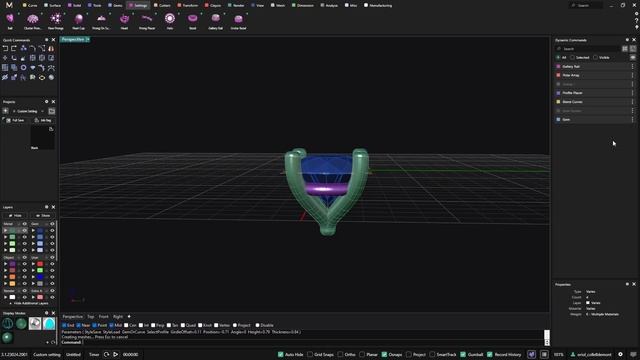Click the blue User layer color swatch
640x360 pixels.
(x=40, y=277)
